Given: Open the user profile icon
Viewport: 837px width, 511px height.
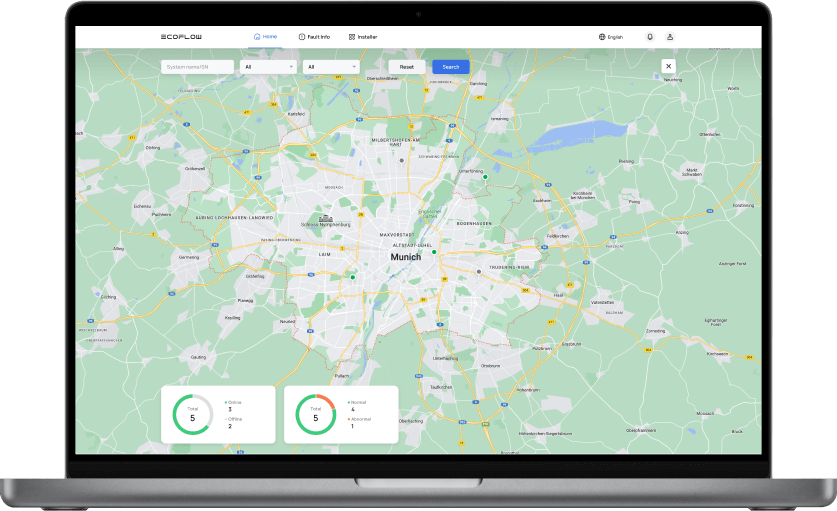Looking at the screenshot, I should pos(670,37).
